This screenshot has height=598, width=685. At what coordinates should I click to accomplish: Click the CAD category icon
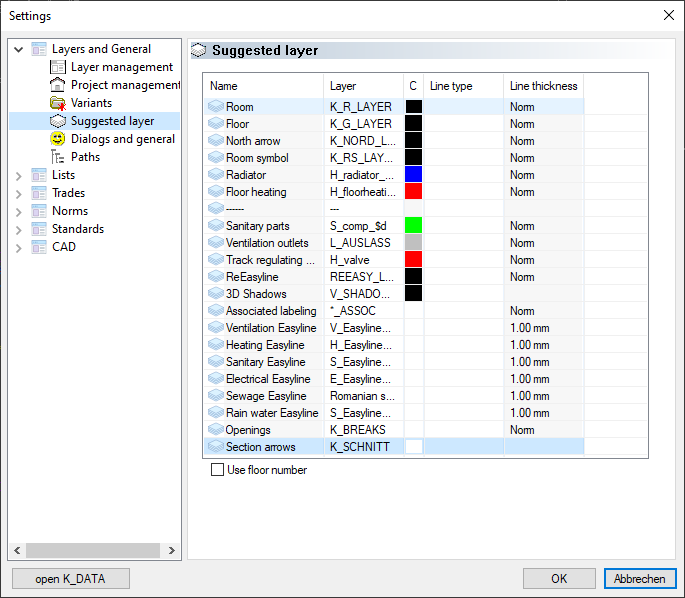click(39, 247)
